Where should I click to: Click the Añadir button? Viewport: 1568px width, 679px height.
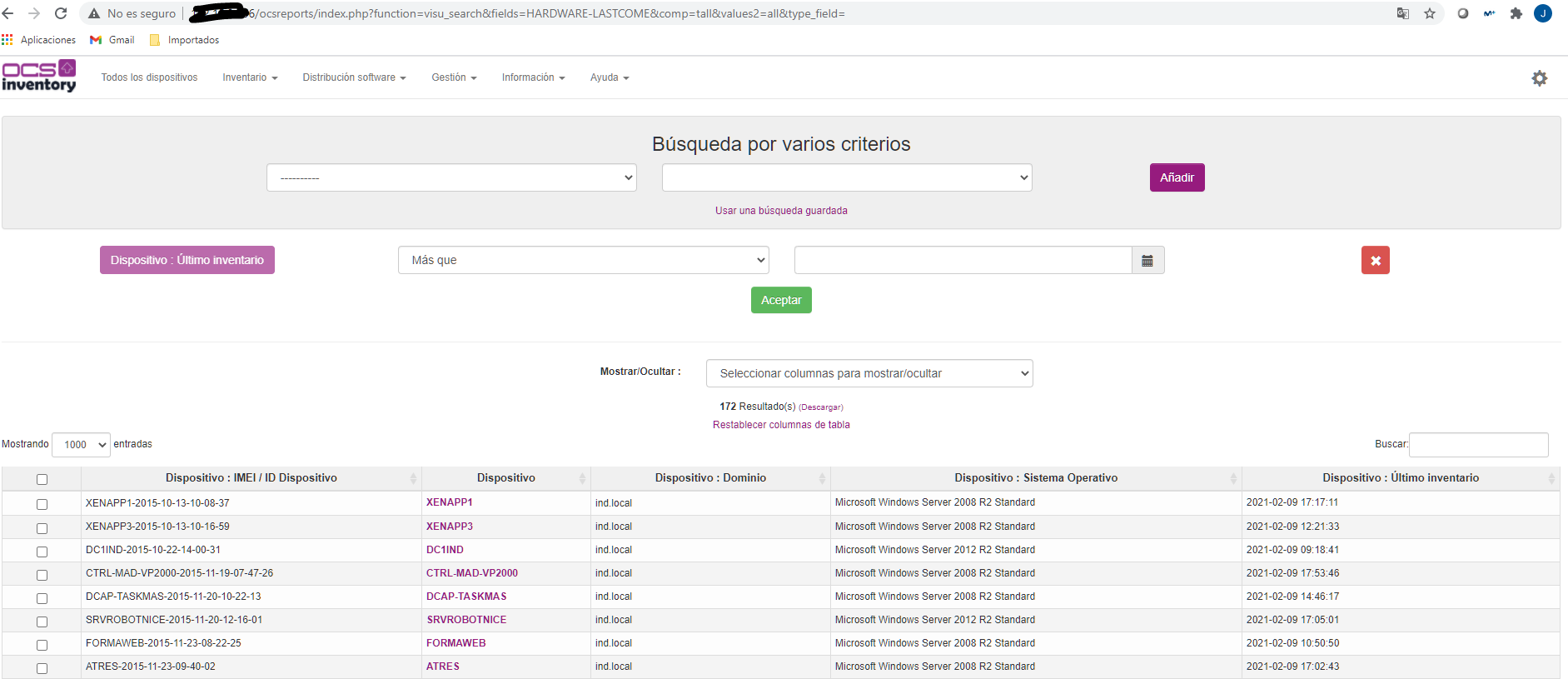click(x=1177, y=177)
